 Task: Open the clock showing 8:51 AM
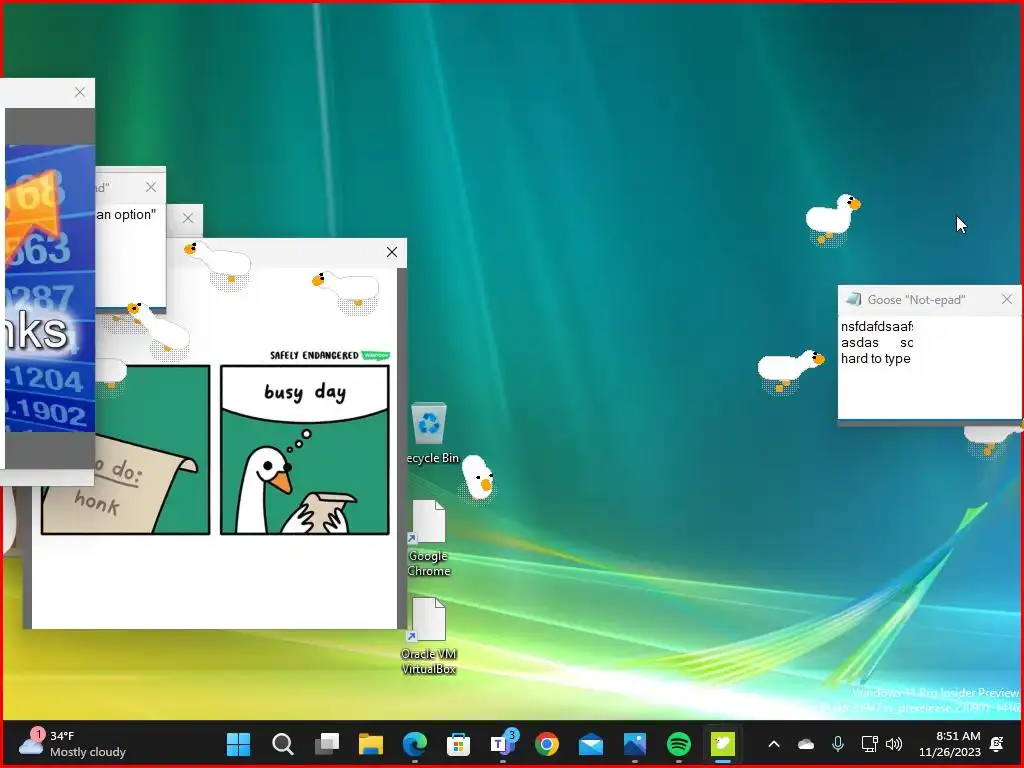(950, 744)
